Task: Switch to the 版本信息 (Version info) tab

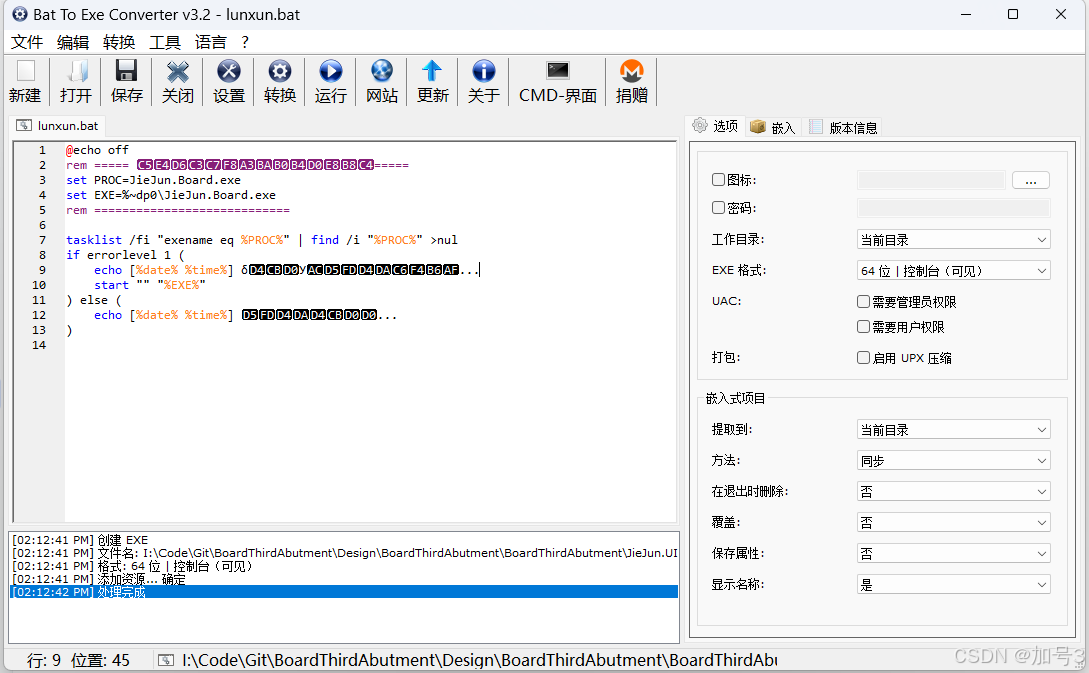Action: (x=844, y=127)
